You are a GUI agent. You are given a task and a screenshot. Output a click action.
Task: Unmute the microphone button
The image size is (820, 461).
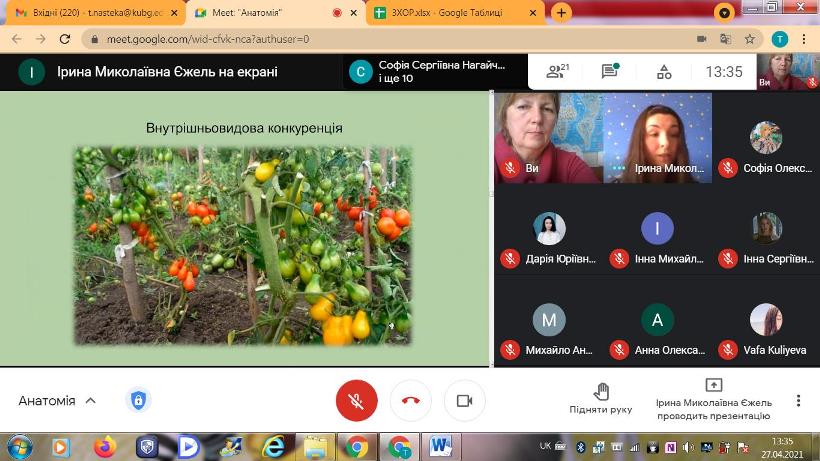(356, 401)
